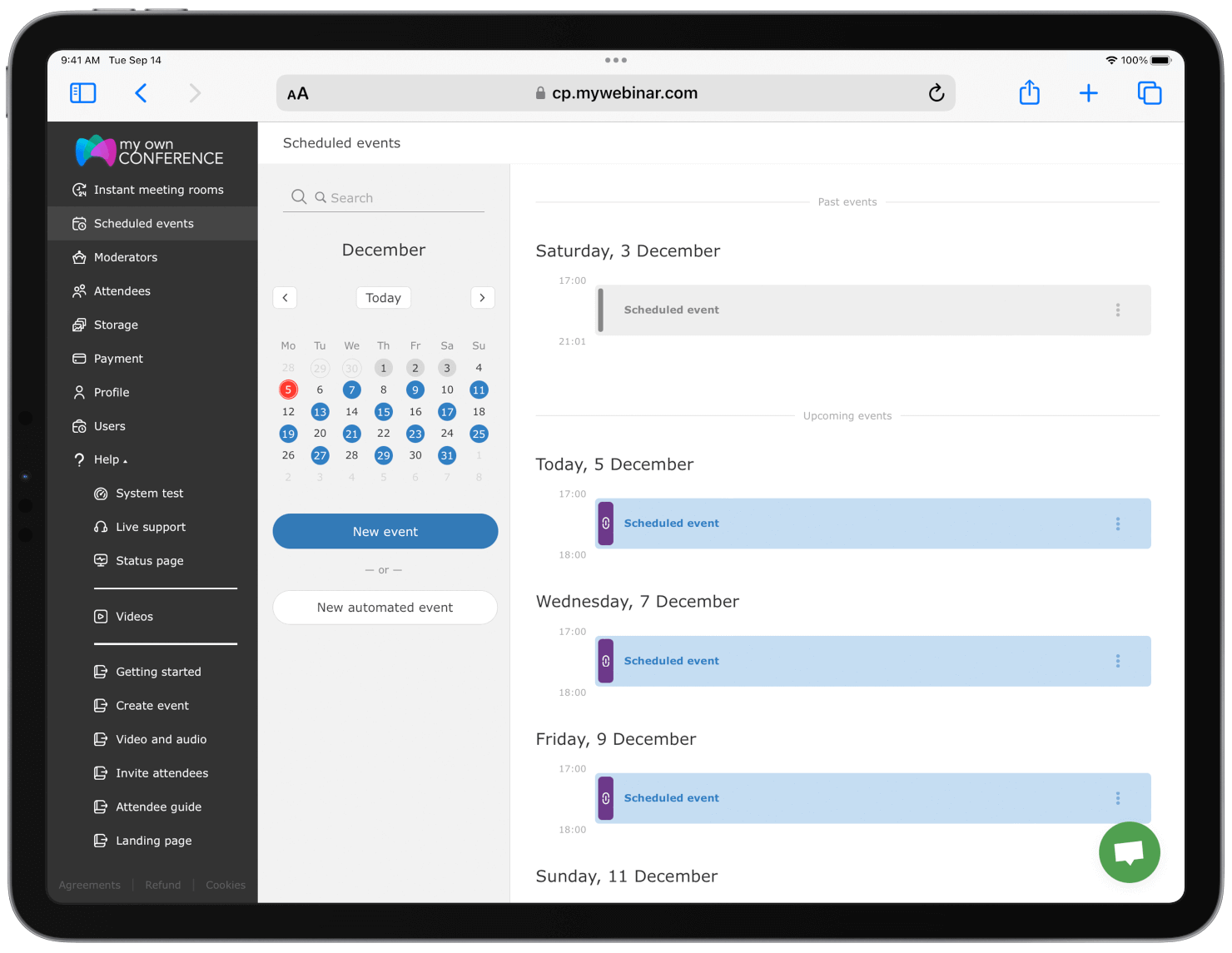
Task: Create a New event
Action: click(385, 531)
